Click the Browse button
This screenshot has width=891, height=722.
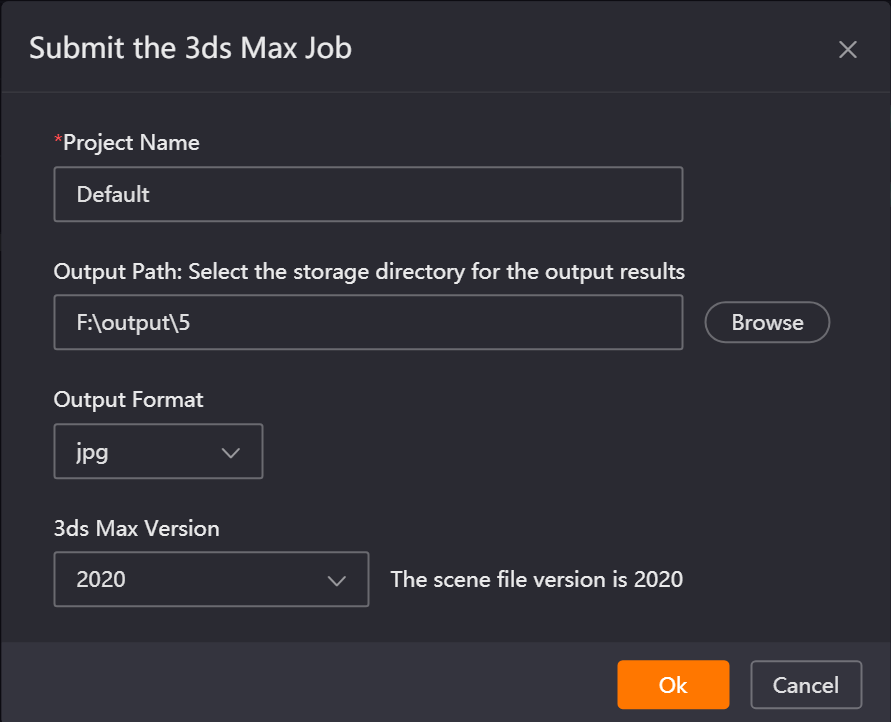(x=767, y=322)
